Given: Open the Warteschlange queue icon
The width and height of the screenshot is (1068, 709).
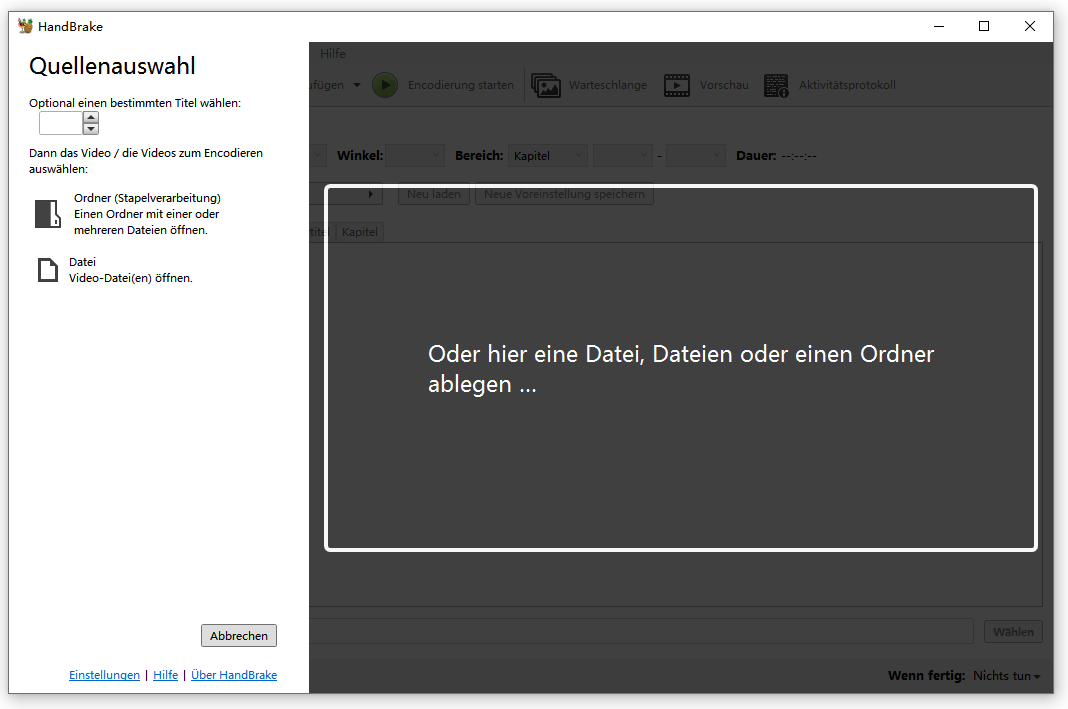Looking at the screenshot, I should 546,85.
